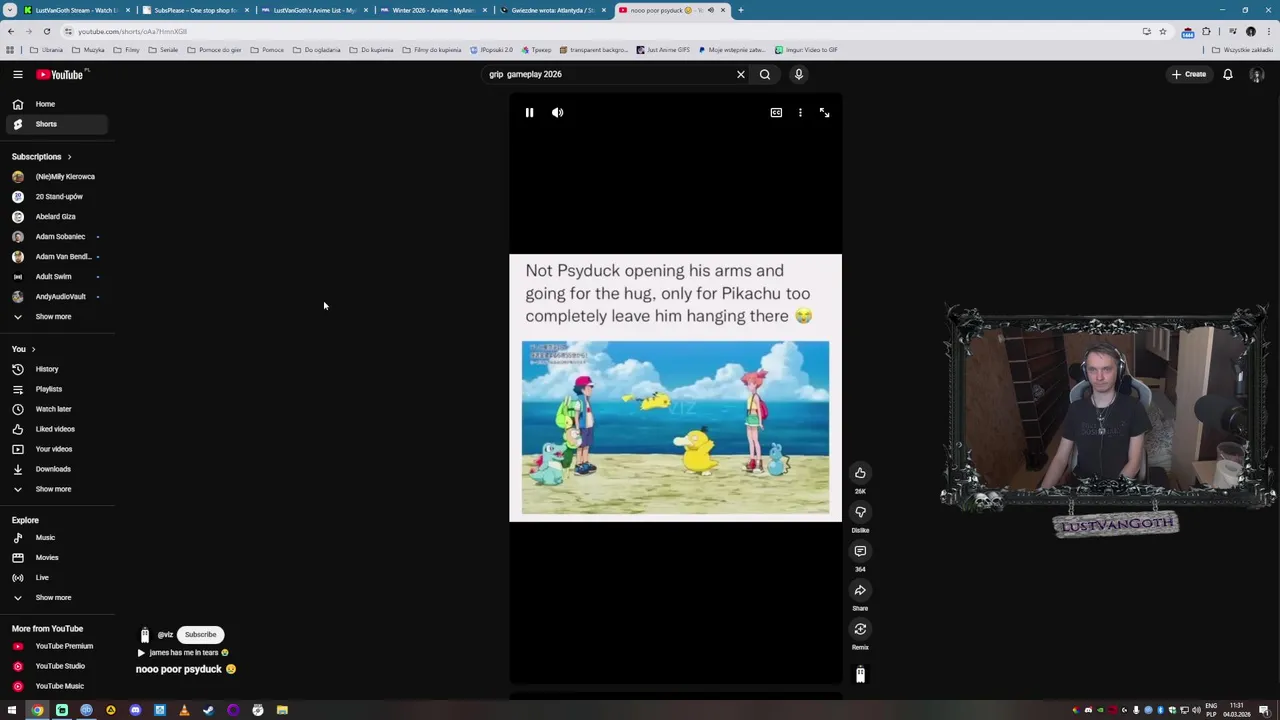The width and height of the screenshot is (1280, 720).
Task: Open the Adam Sobaniec subscription
Action: click(55, 236)
